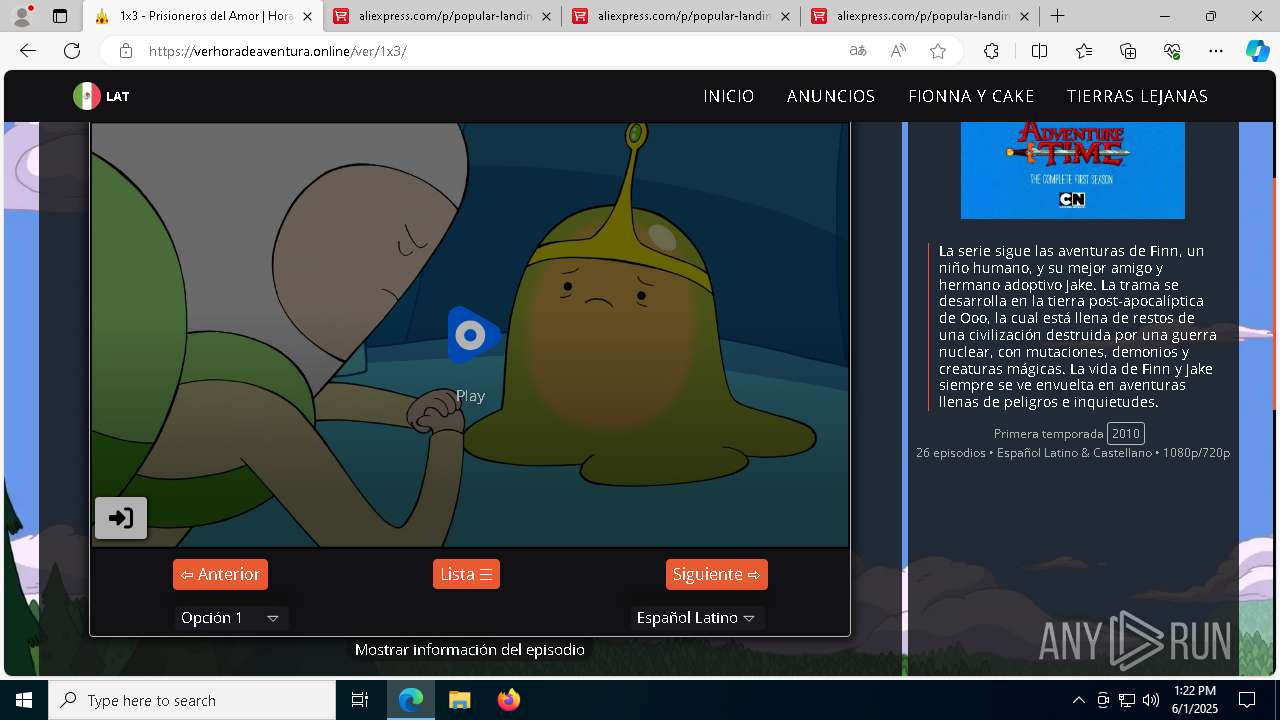1280x720 pixels.
Task: Click the browser back arrow
Action: [28, 51]
